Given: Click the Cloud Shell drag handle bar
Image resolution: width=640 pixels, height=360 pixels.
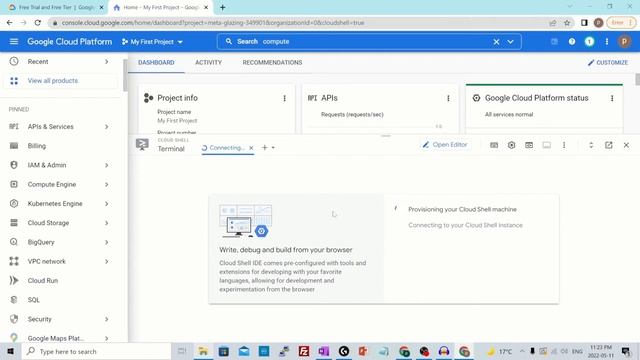Looking at the screenshot, I should 386,136.
